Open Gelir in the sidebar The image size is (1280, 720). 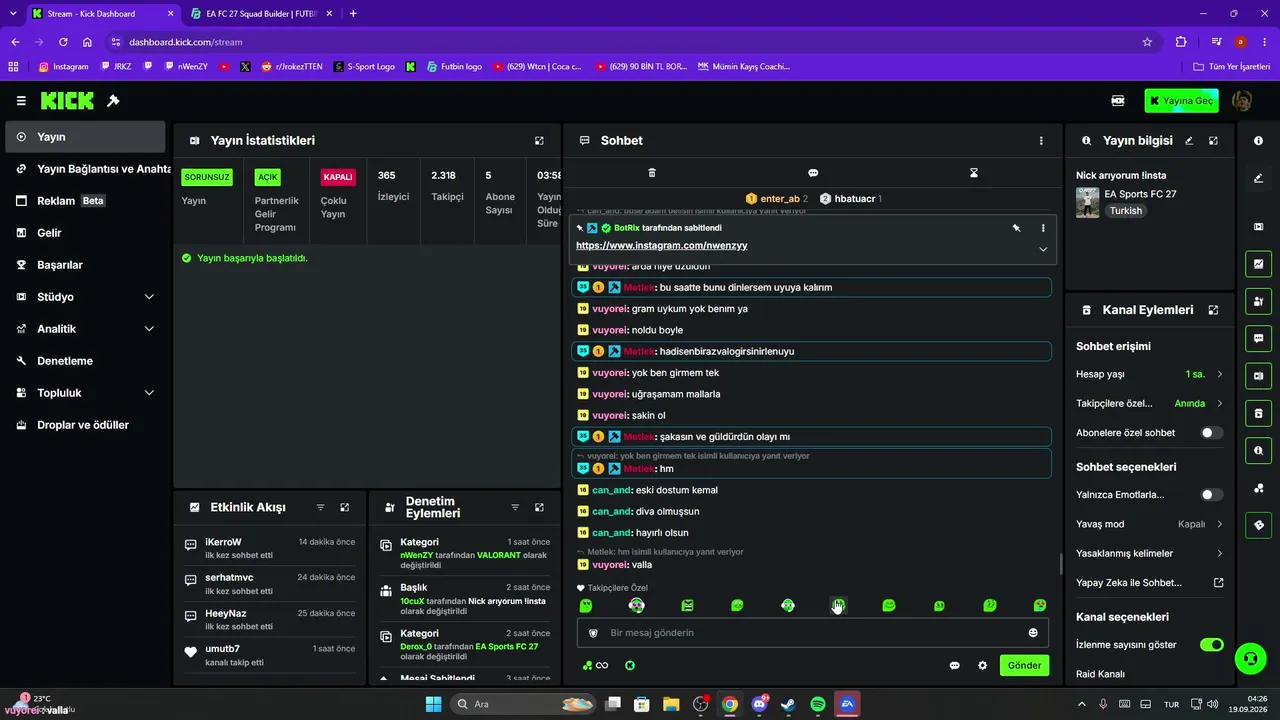click(85, 233)
